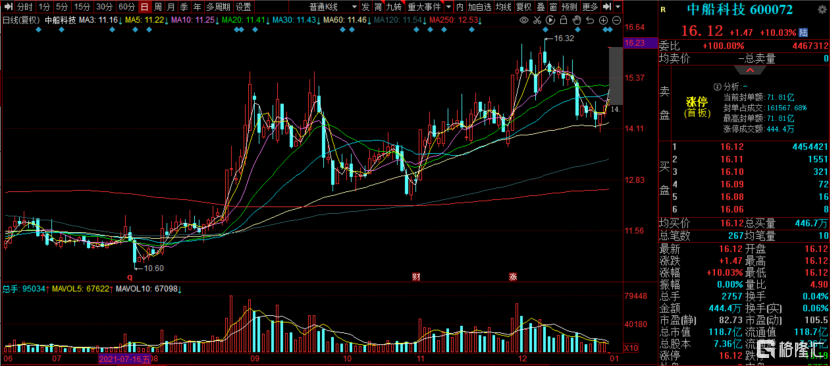Switch to the 周 weekly period tab
The width and height of the screenshot is (831, 366).
pos(157,7)
